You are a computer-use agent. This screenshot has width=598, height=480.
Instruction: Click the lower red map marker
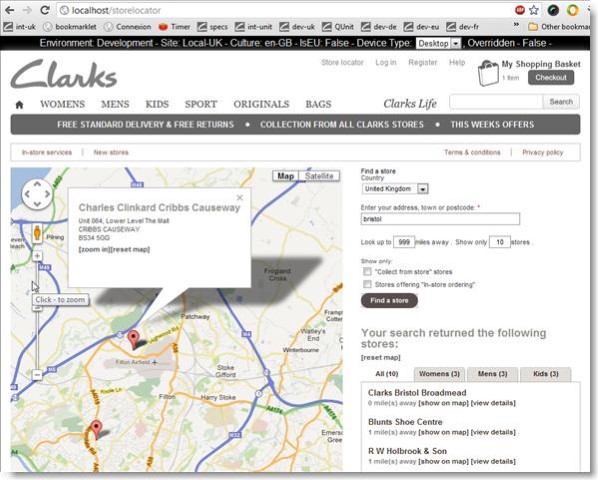coord(96,429)
